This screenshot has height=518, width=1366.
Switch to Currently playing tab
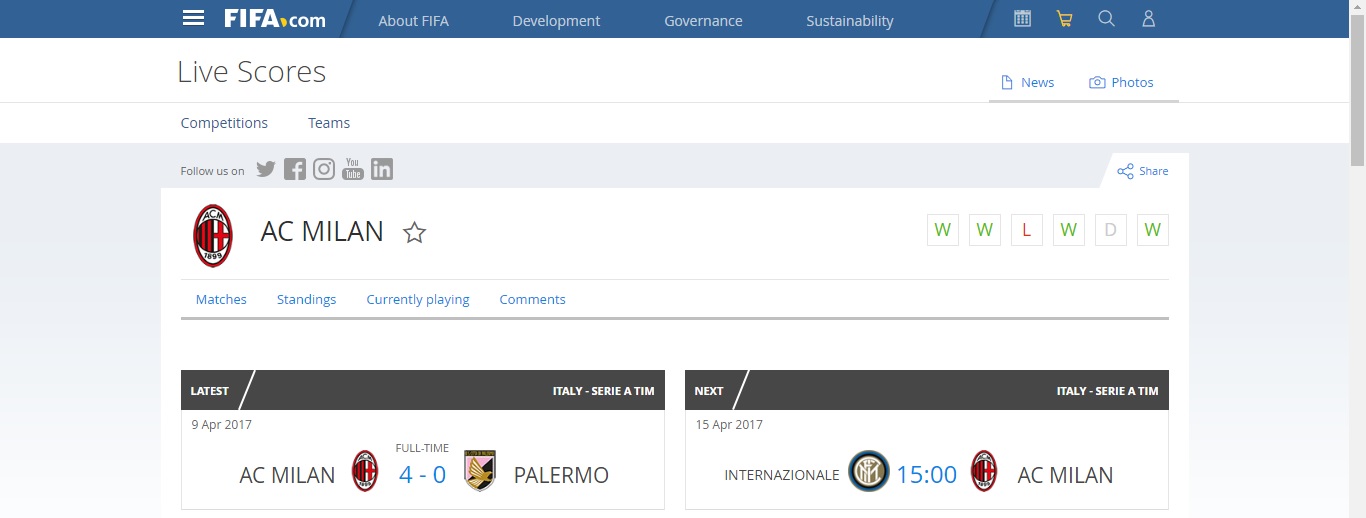point(418,299)
